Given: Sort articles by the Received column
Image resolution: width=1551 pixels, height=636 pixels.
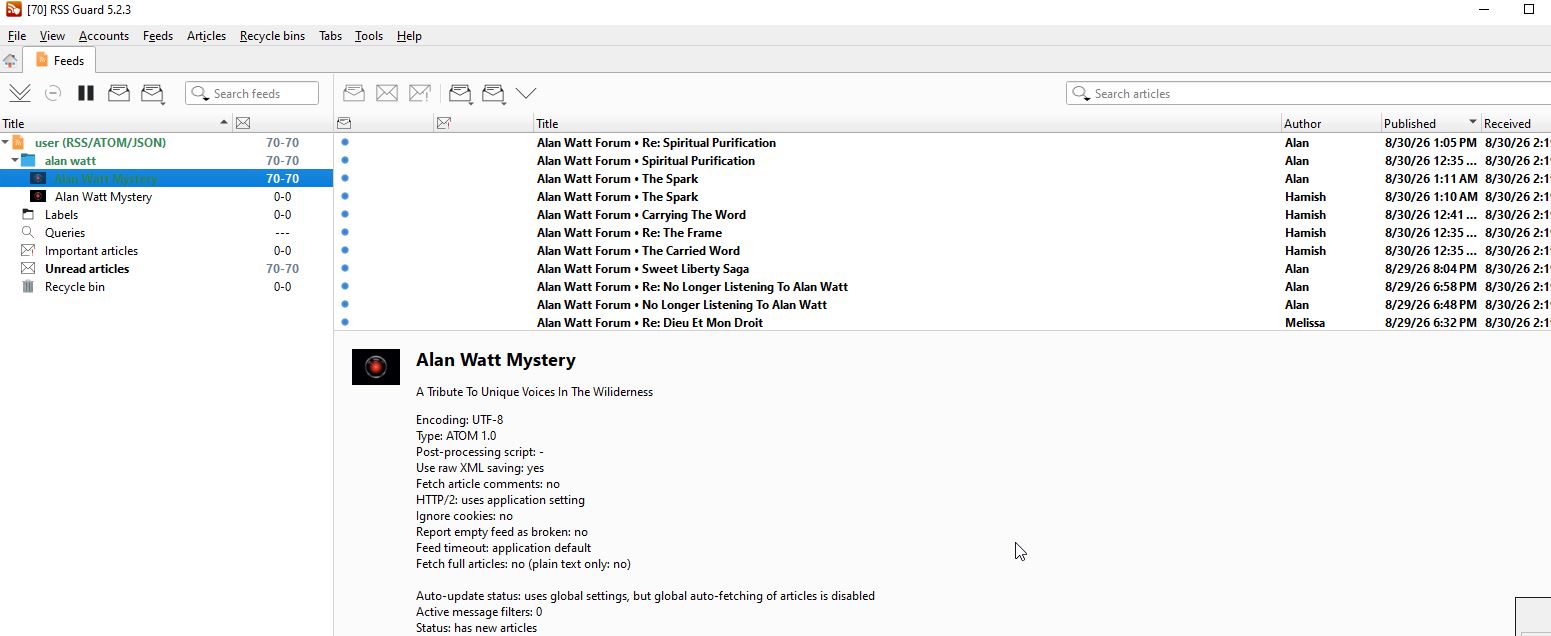Looking at the screenshot, I should pyautogui.click(x=1516, y=123).
